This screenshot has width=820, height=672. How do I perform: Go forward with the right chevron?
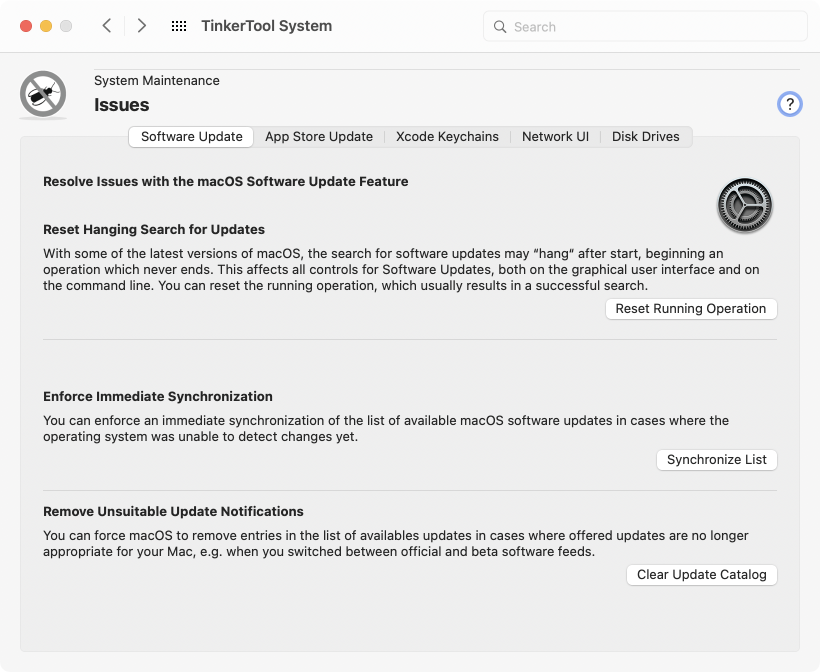[141, 26]
